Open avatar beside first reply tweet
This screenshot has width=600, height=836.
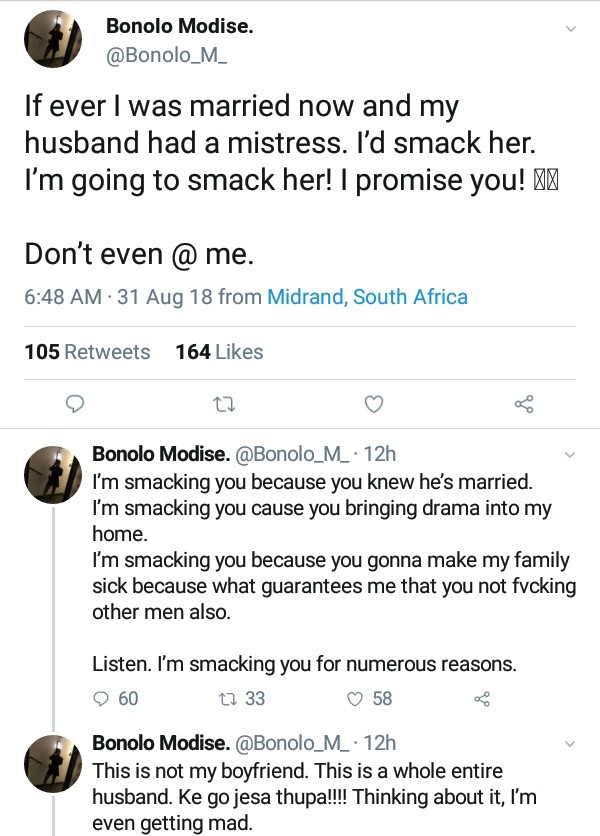point(52,476)
